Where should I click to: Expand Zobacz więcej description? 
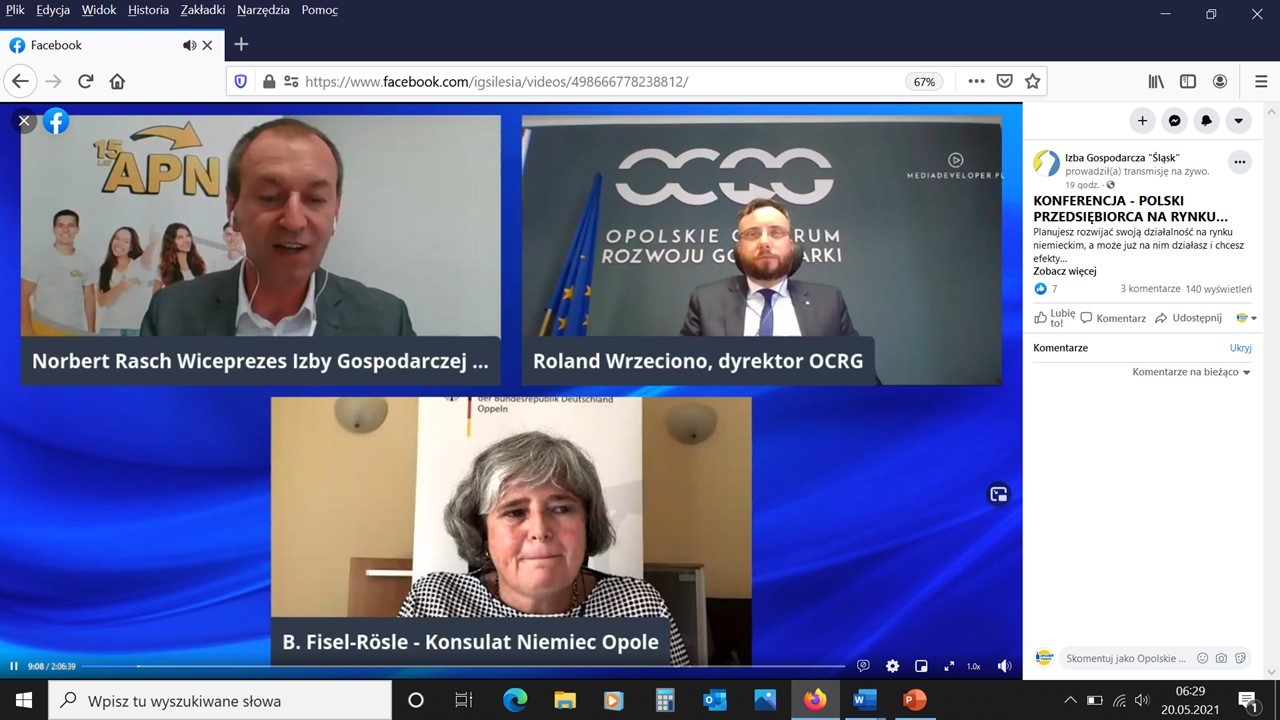(x=1065, y=271)
